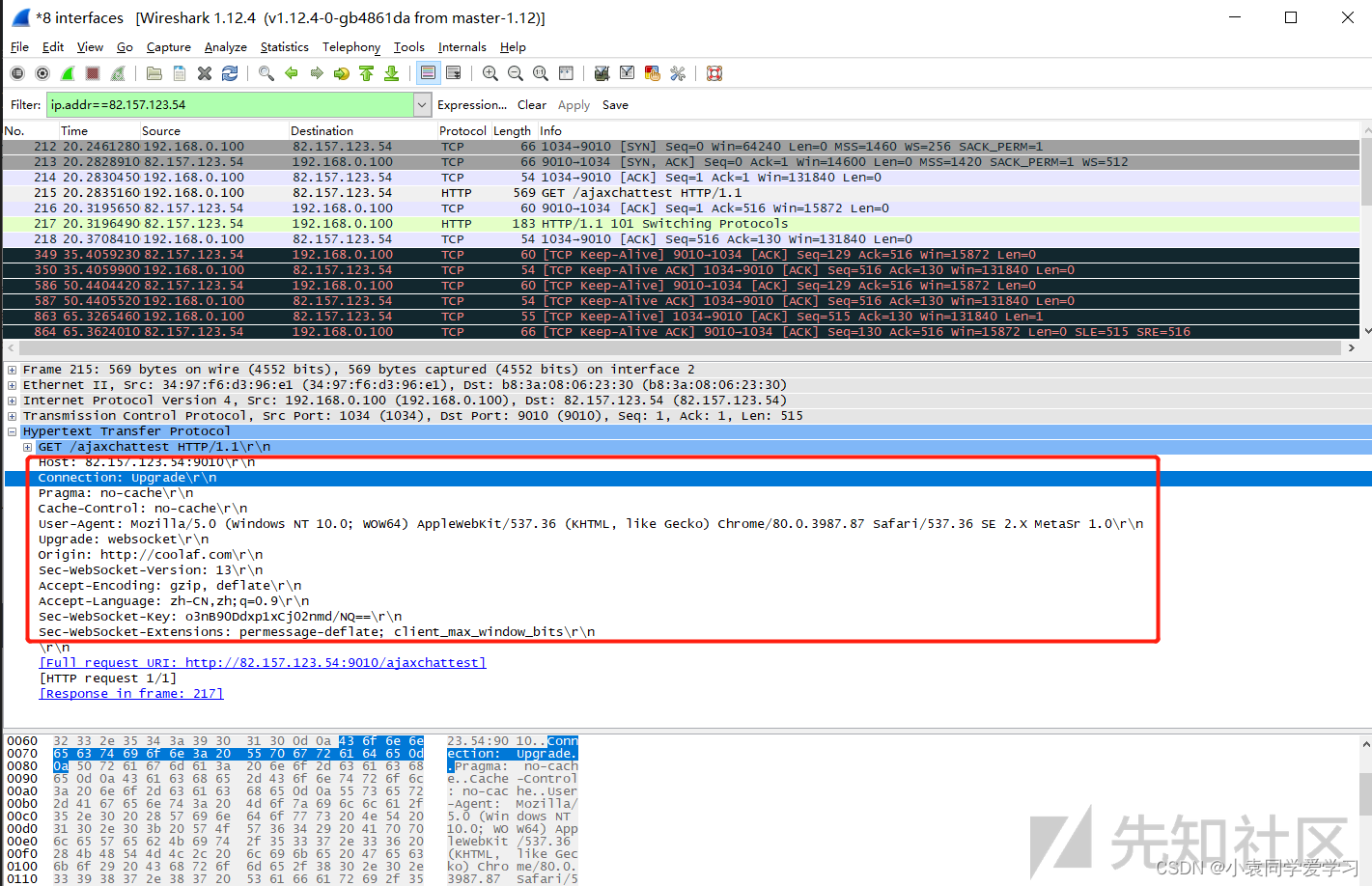The image size is (1372, 886).
Task: Go back in packet history
Action: [x=292, y=73]
